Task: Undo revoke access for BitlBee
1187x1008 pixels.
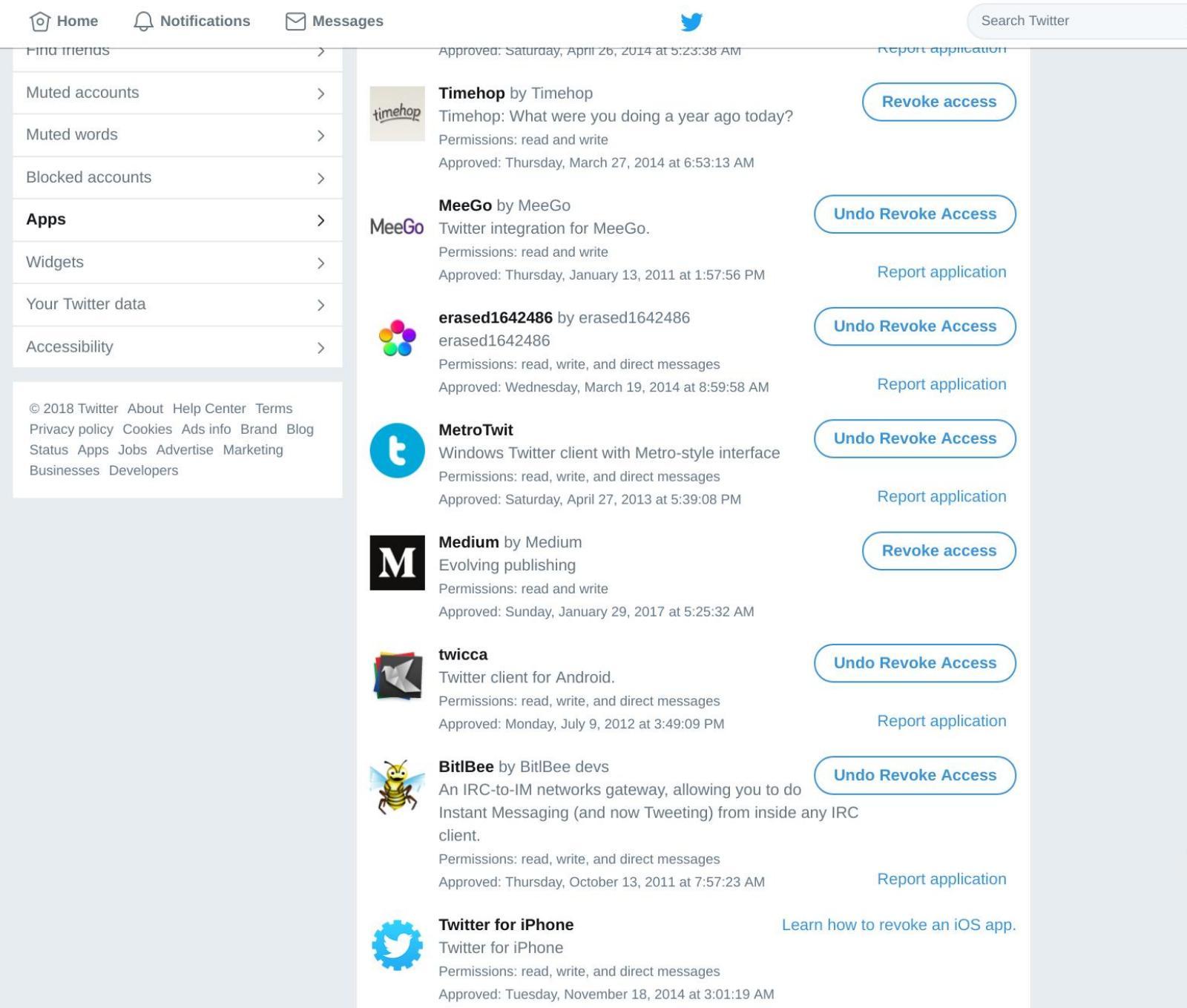Action: tap(915, 775)
